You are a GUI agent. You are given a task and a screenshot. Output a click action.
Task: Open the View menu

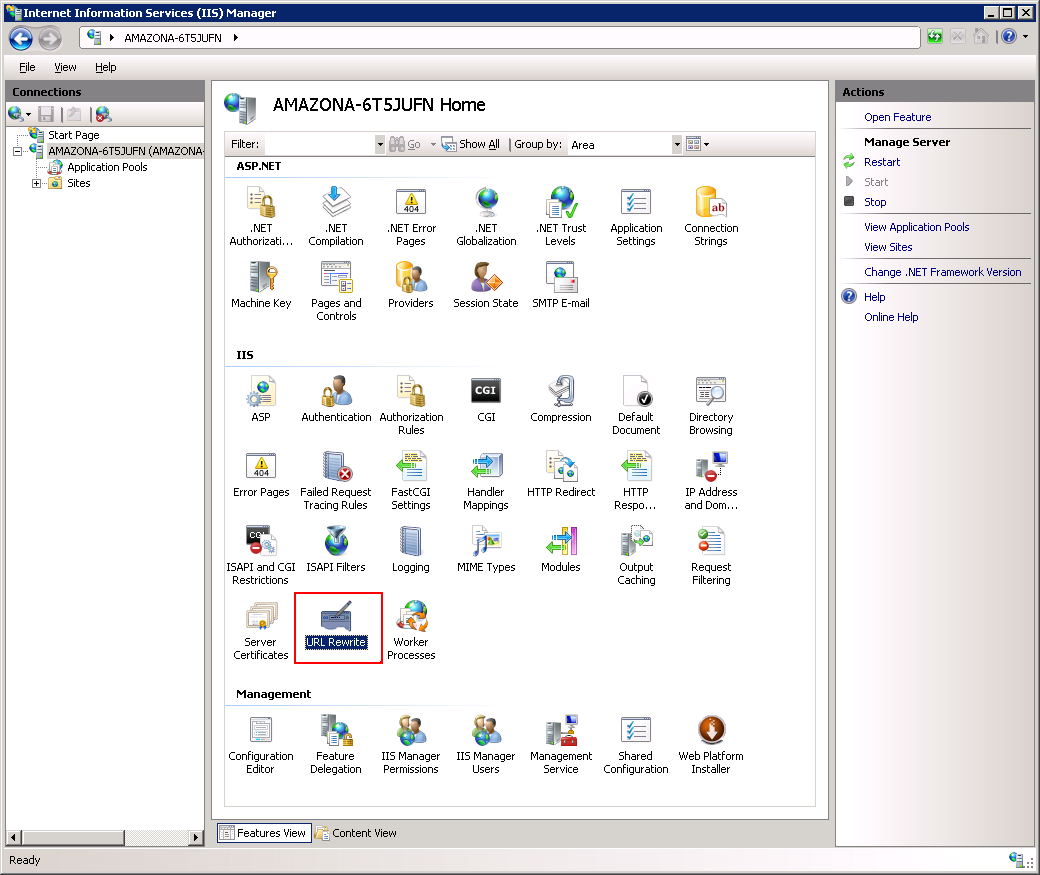pyautogui.click(x=65, y=67)
